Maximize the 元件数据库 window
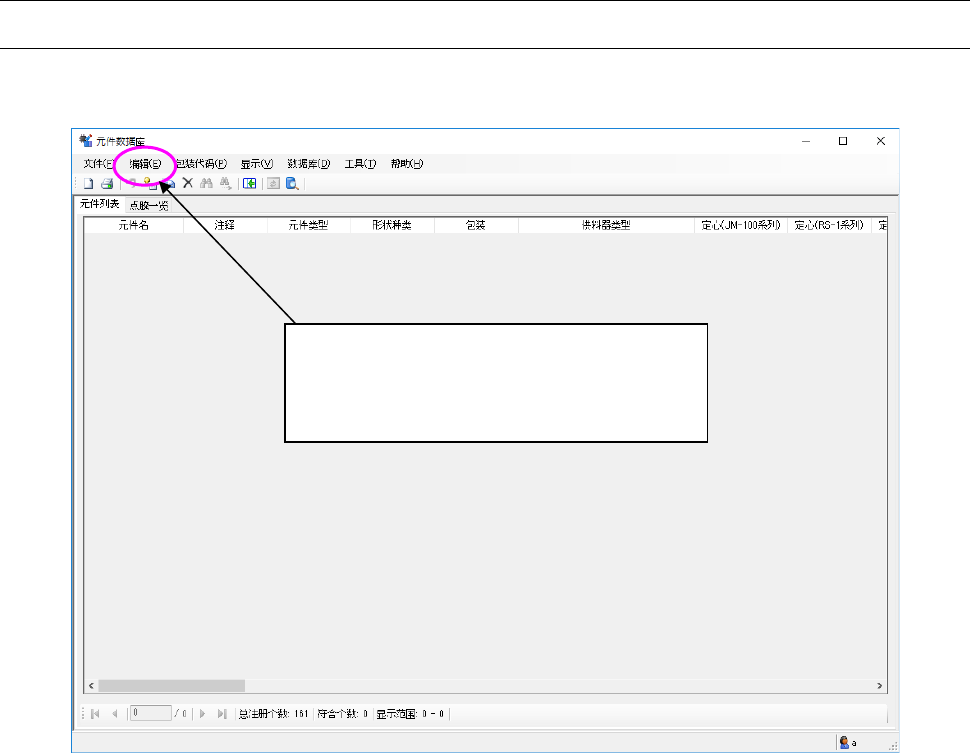Viewport: 970px width, 753px height. point(843,141)
